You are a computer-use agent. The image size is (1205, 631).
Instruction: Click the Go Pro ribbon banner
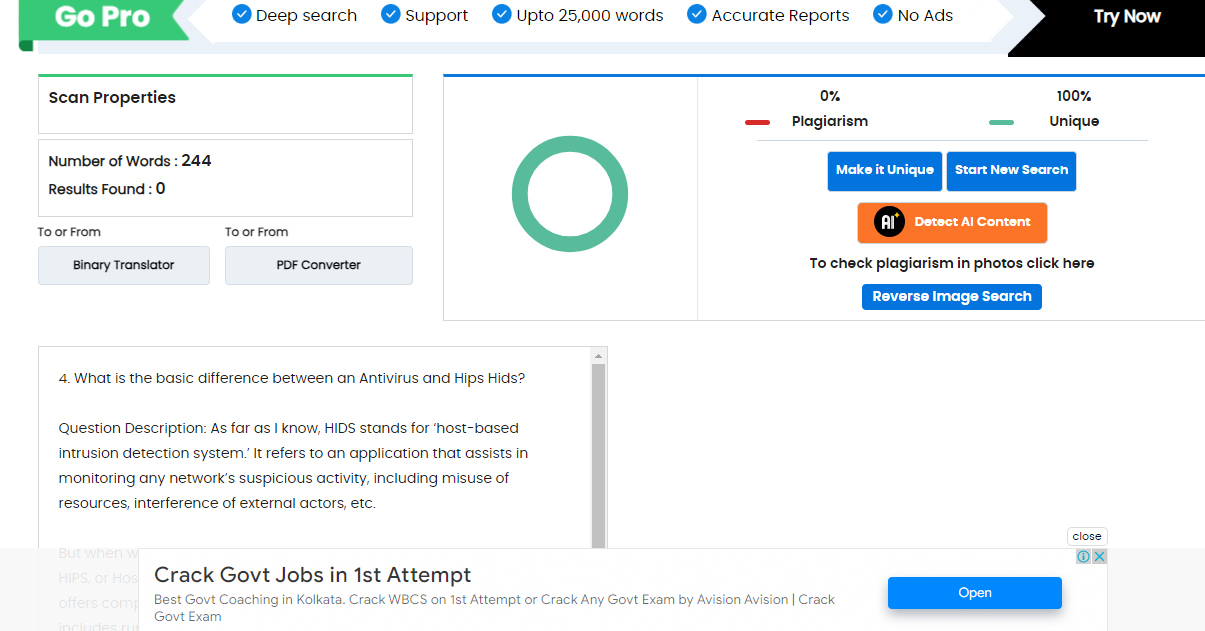(x=104, y=20)
